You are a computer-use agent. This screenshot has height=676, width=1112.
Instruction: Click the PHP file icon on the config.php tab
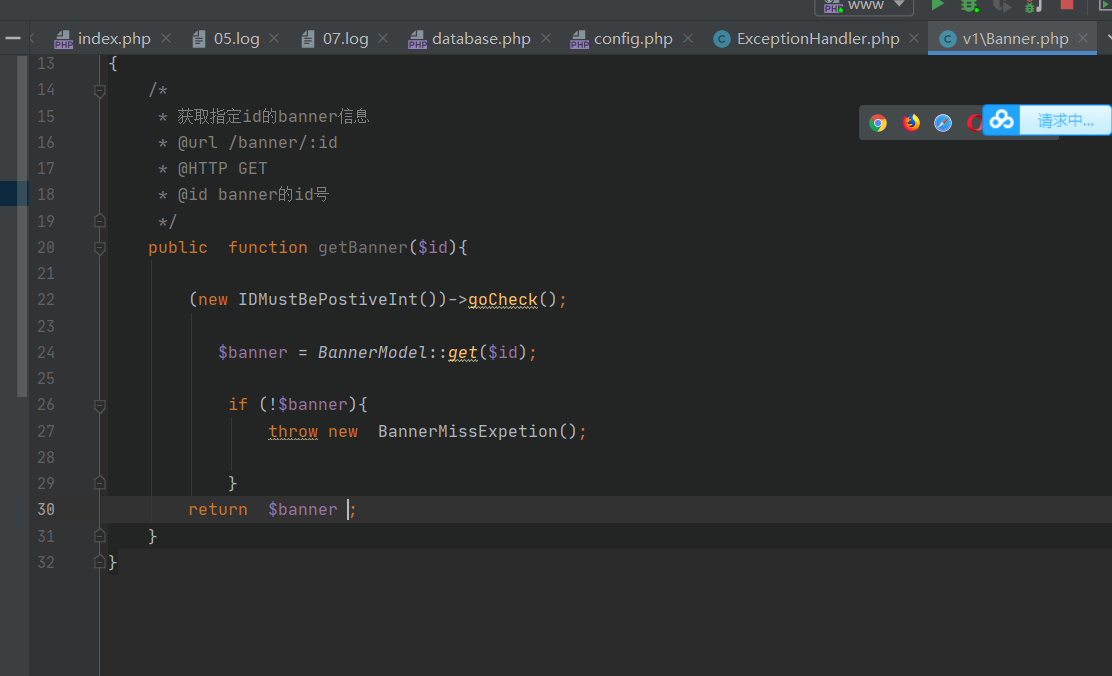pos(579,39)
